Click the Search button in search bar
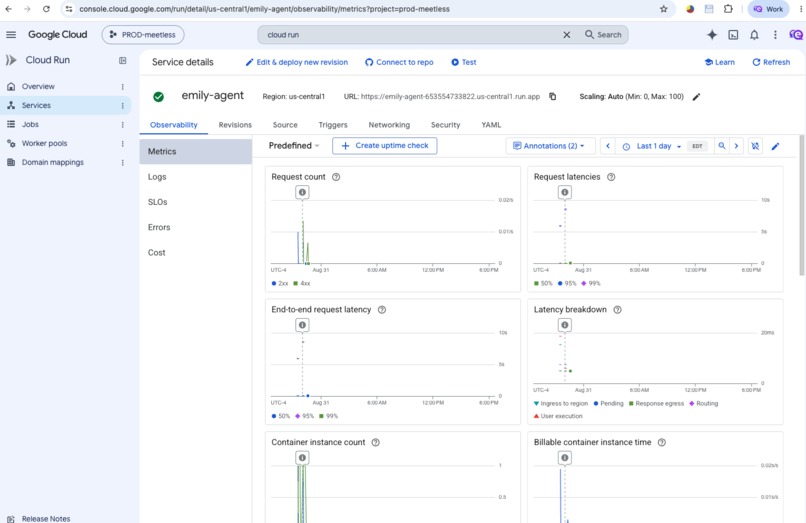Viewport: 806px width, 523px height. pyautogui.click(x=603, y=34)
